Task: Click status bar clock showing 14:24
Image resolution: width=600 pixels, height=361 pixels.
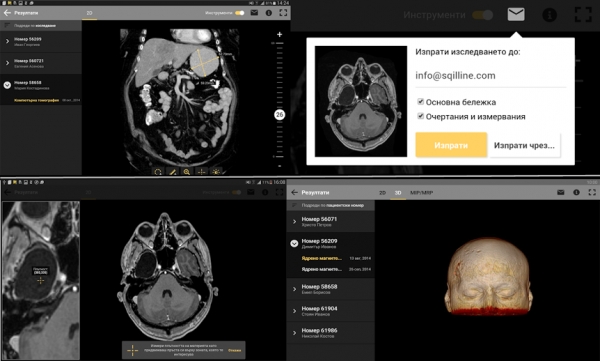Action: point(283,3)
